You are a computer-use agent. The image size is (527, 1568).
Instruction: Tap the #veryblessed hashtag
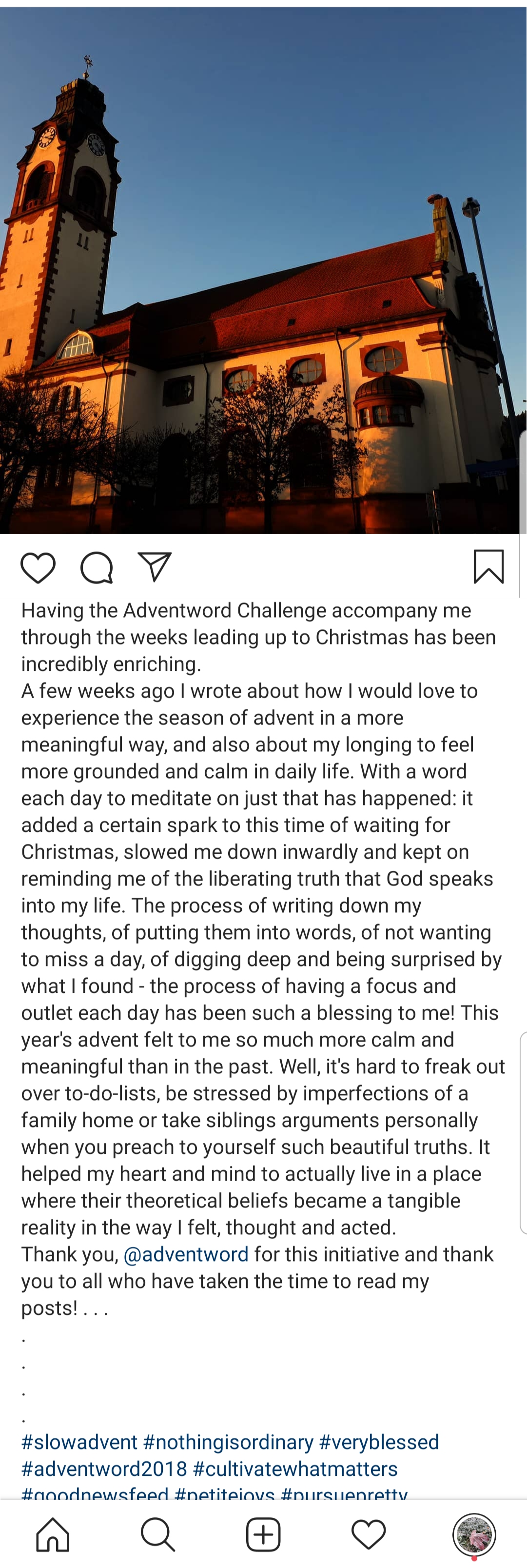378,1443
